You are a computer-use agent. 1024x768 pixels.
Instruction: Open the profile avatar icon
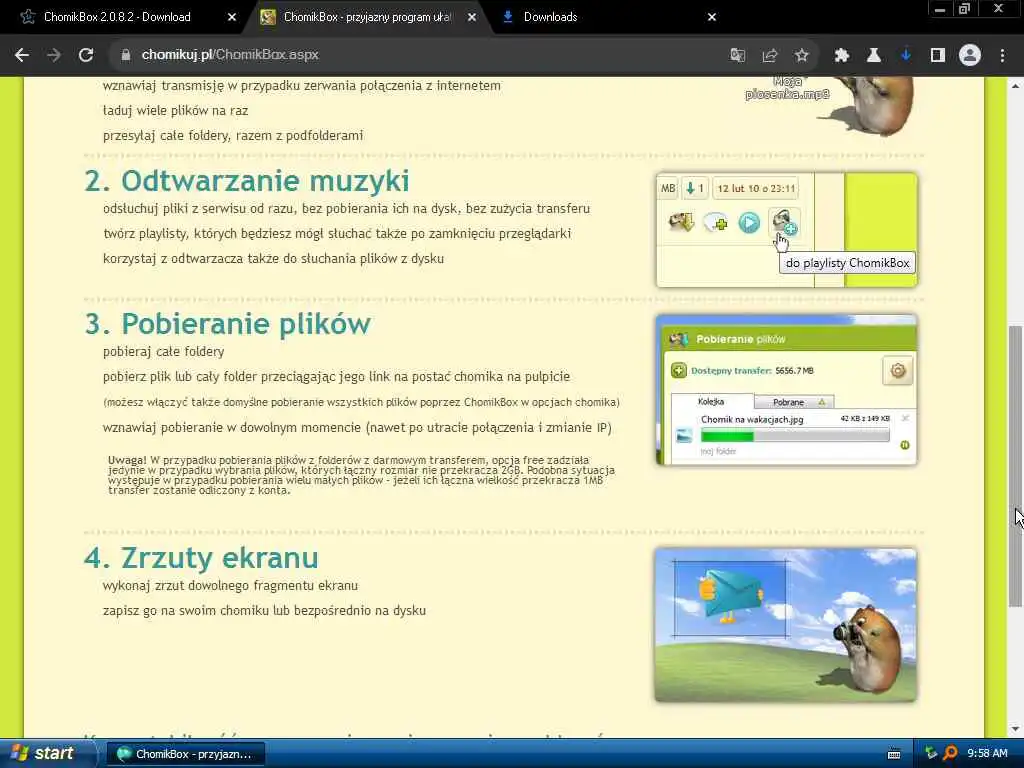pos(970,56)
